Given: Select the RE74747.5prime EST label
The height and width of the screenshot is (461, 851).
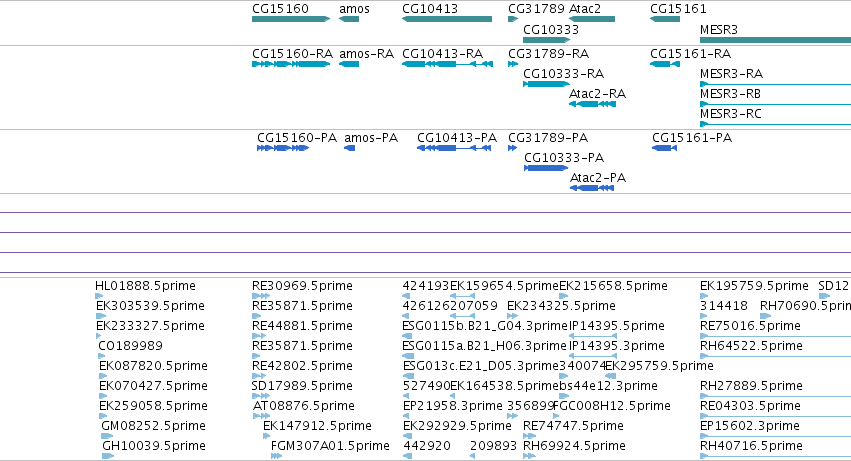Looking at the screenshot, I should click(573, 426).
